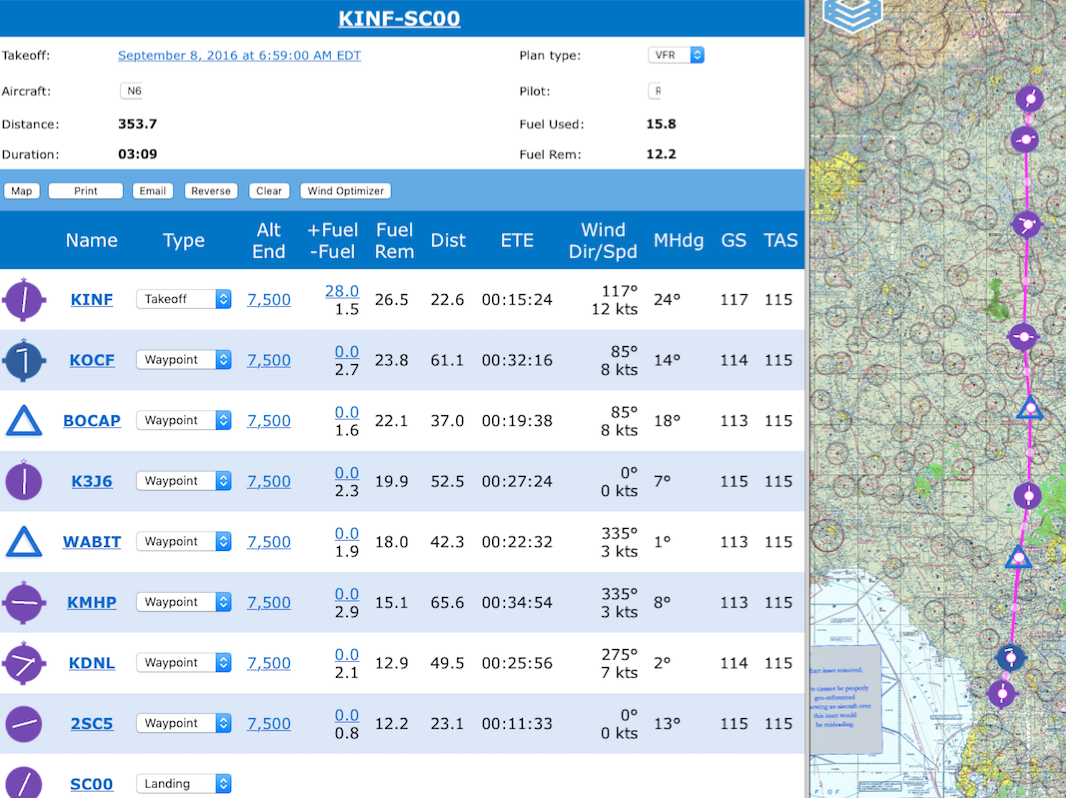Open the K3J6 waypoint link
The image size is (1066, 798).
pyautogui.click(x=92, y=481)
